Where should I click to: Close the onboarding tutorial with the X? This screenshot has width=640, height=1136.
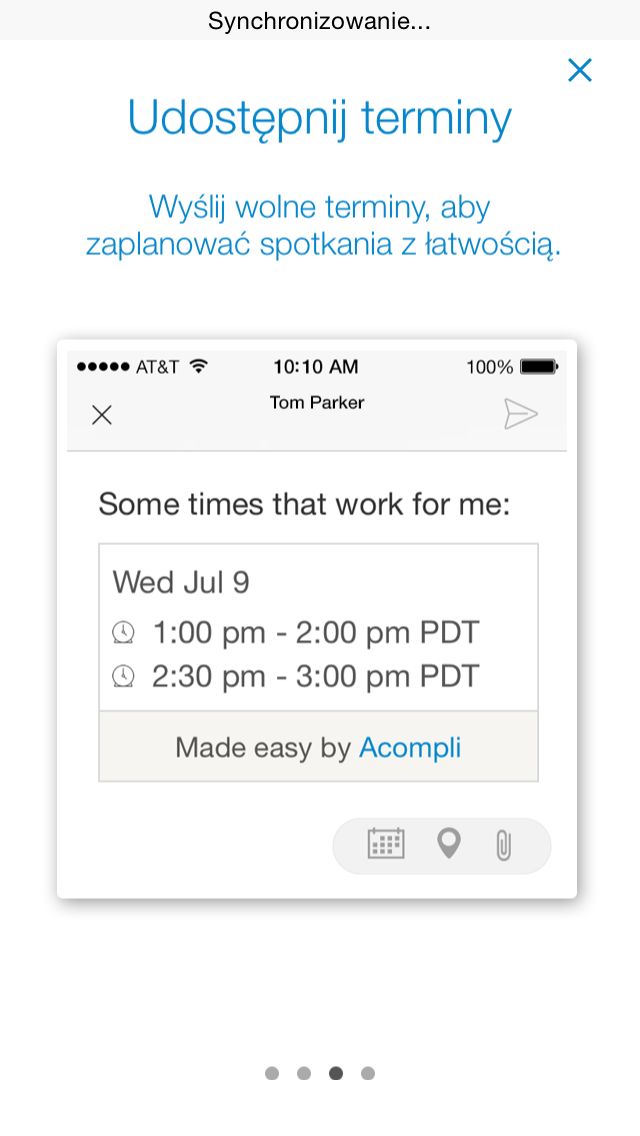pyautogui.click(x=580, y=70)
